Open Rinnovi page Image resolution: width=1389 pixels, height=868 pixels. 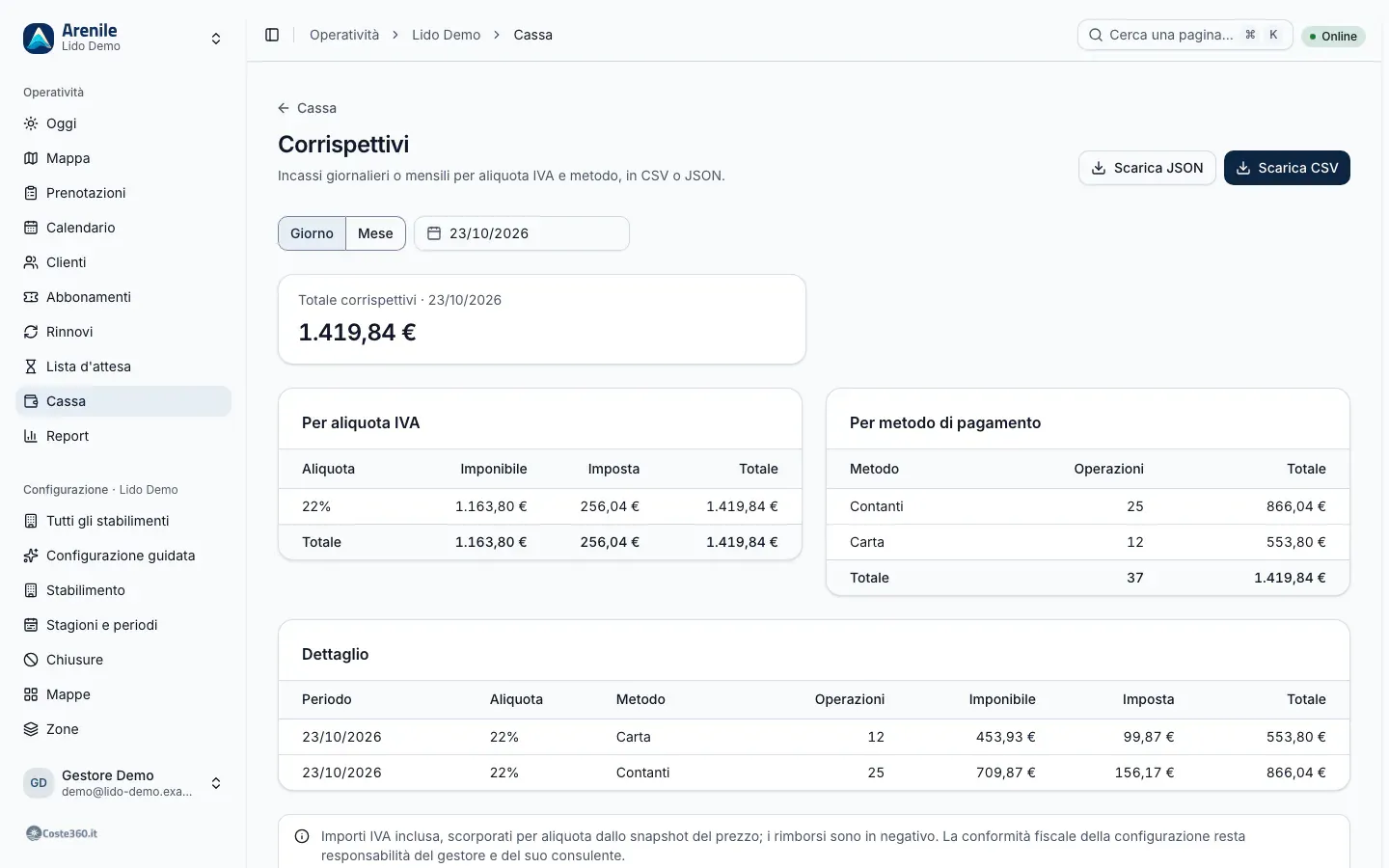(123, 332)
